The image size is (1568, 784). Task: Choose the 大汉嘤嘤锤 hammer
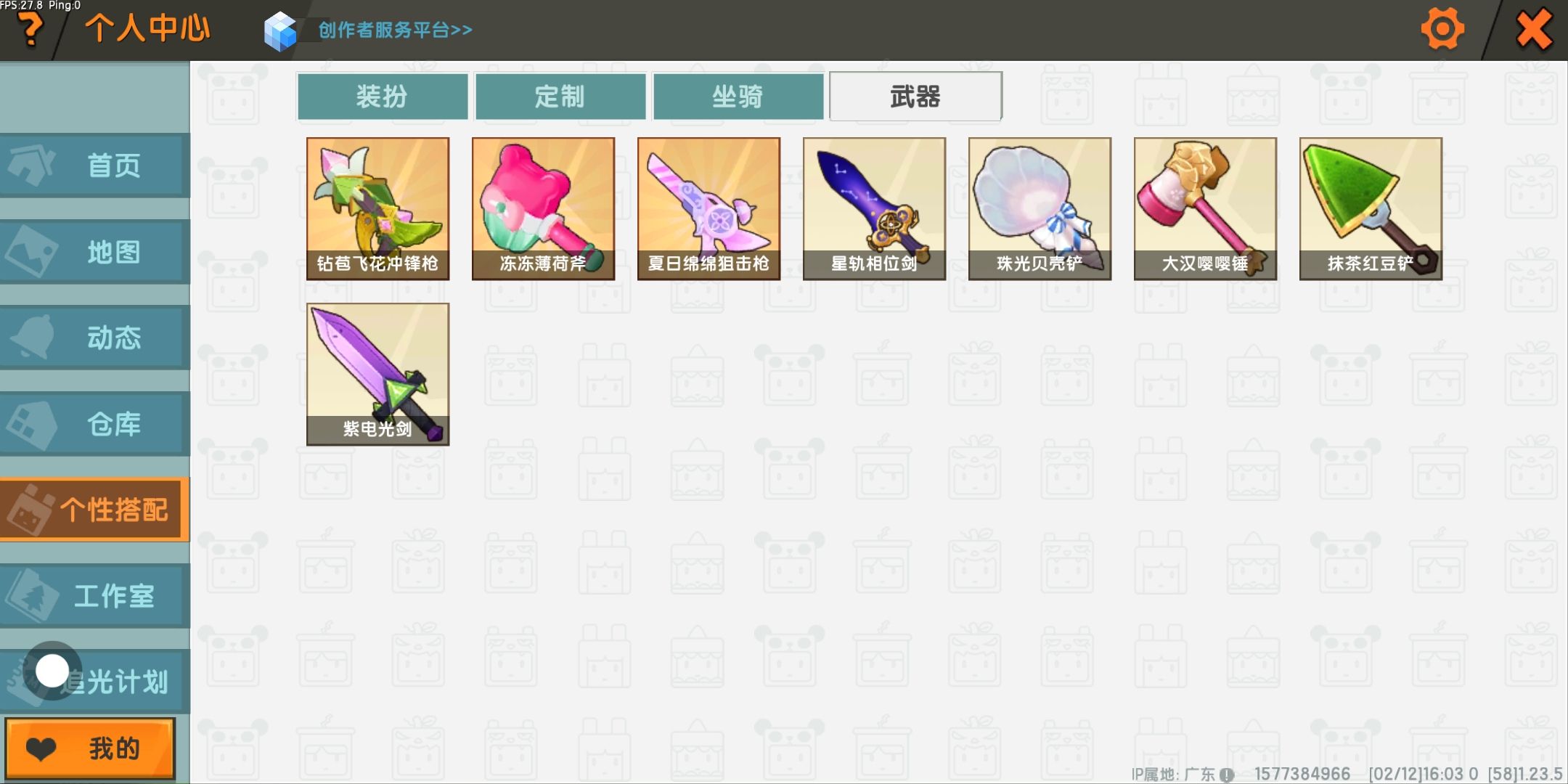click(x=1205, y=208)
